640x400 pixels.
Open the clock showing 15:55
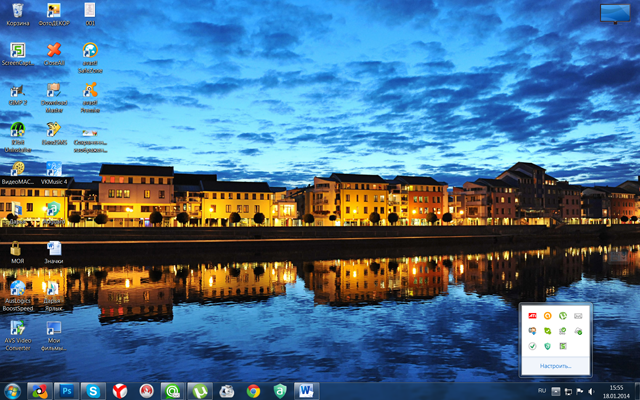(x=615, y=390)
